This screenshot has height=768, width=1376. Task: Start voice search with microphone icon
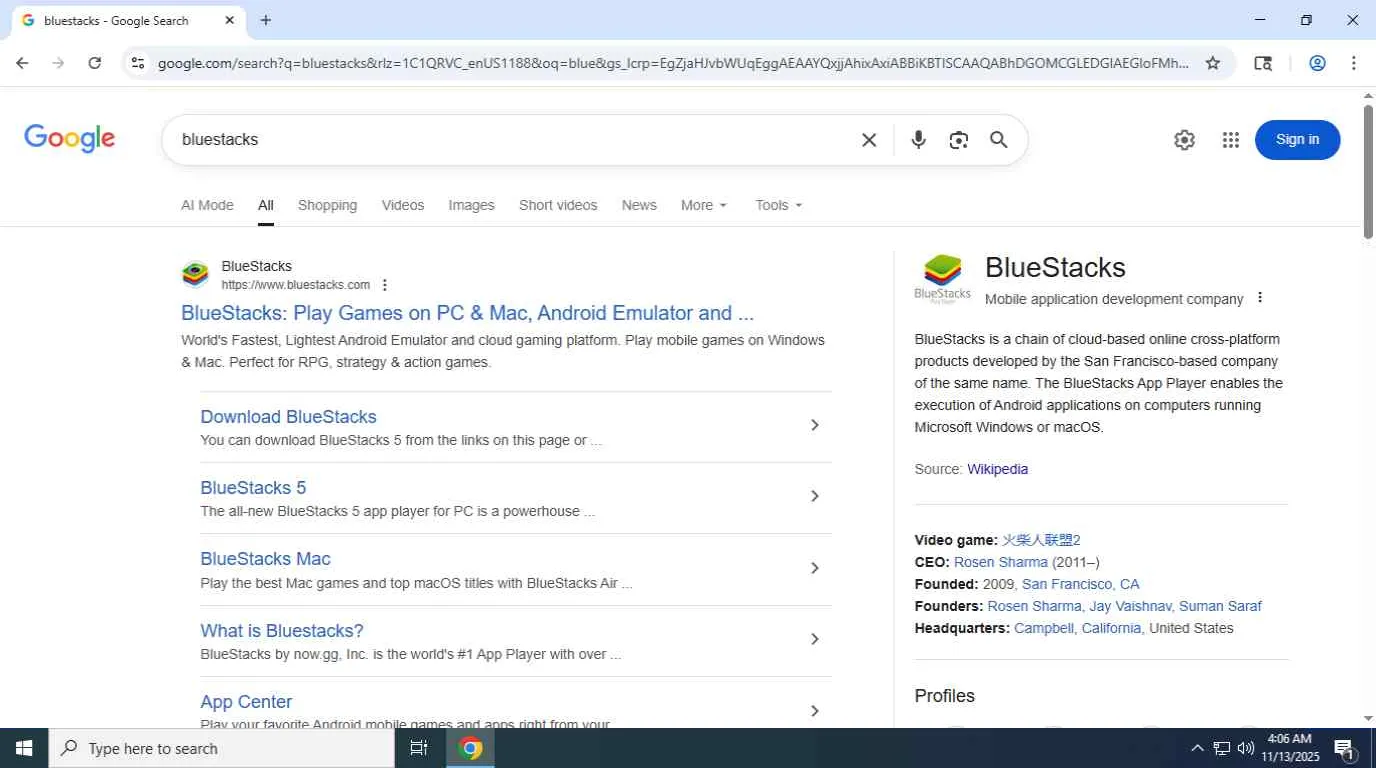[918, 140]
